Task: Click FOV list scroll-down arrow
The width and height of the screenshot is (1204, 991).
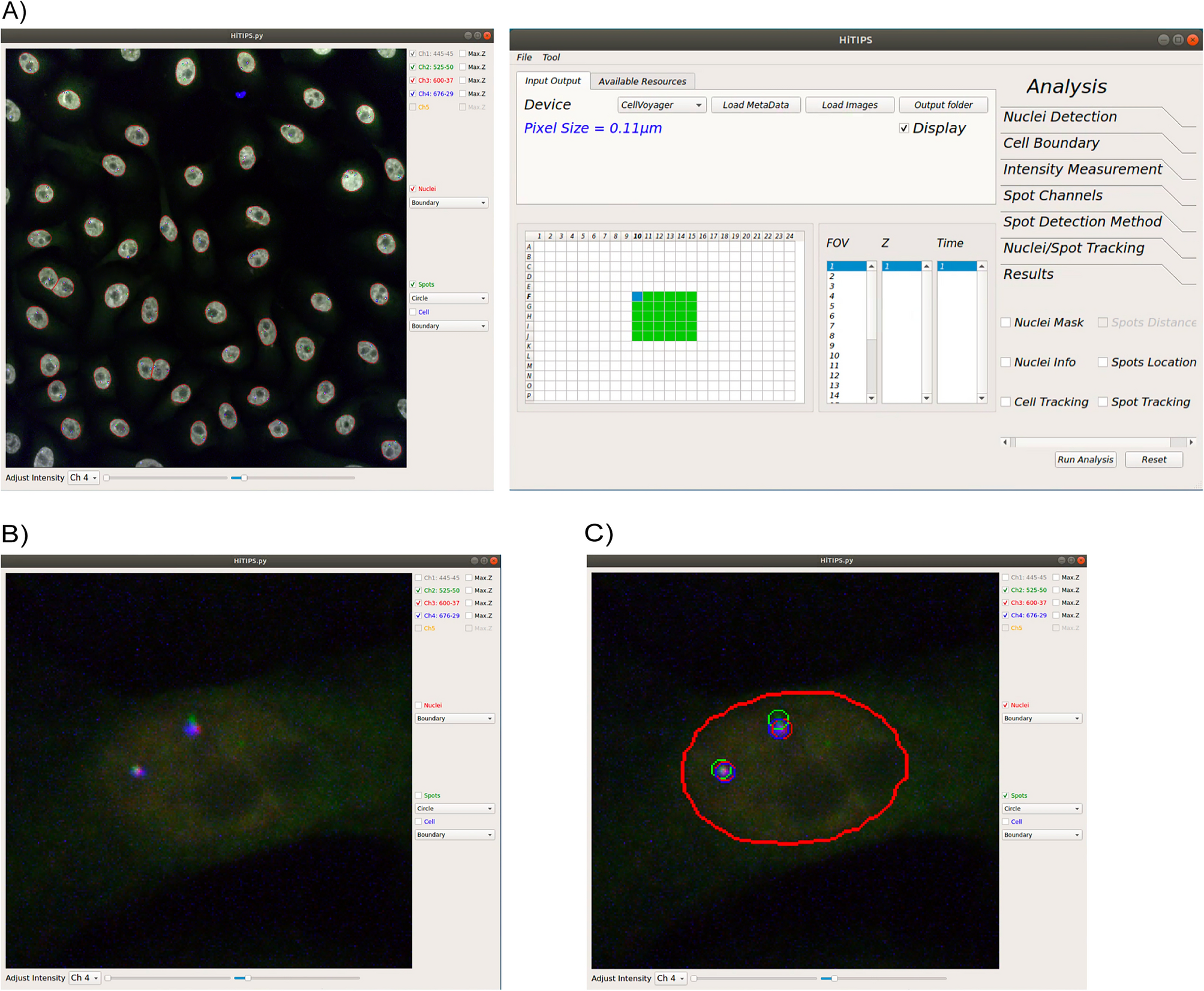Action: click(x=871, y=398)
